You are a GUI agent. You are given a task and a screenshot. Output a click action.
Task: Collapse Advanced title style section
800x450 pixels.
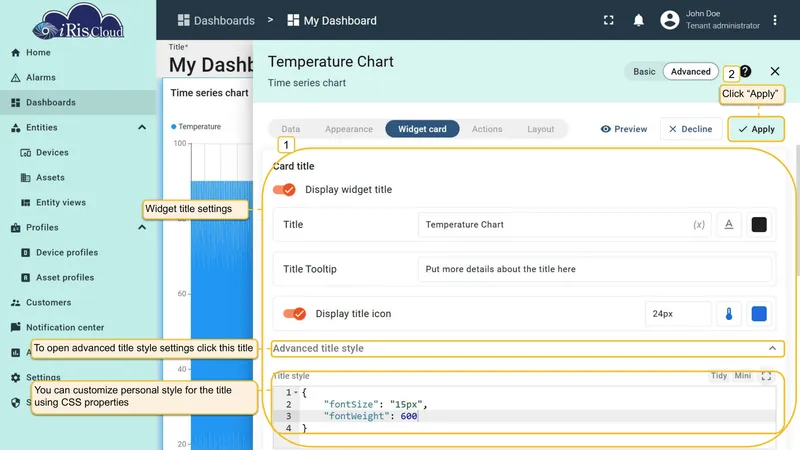(772, 348)
